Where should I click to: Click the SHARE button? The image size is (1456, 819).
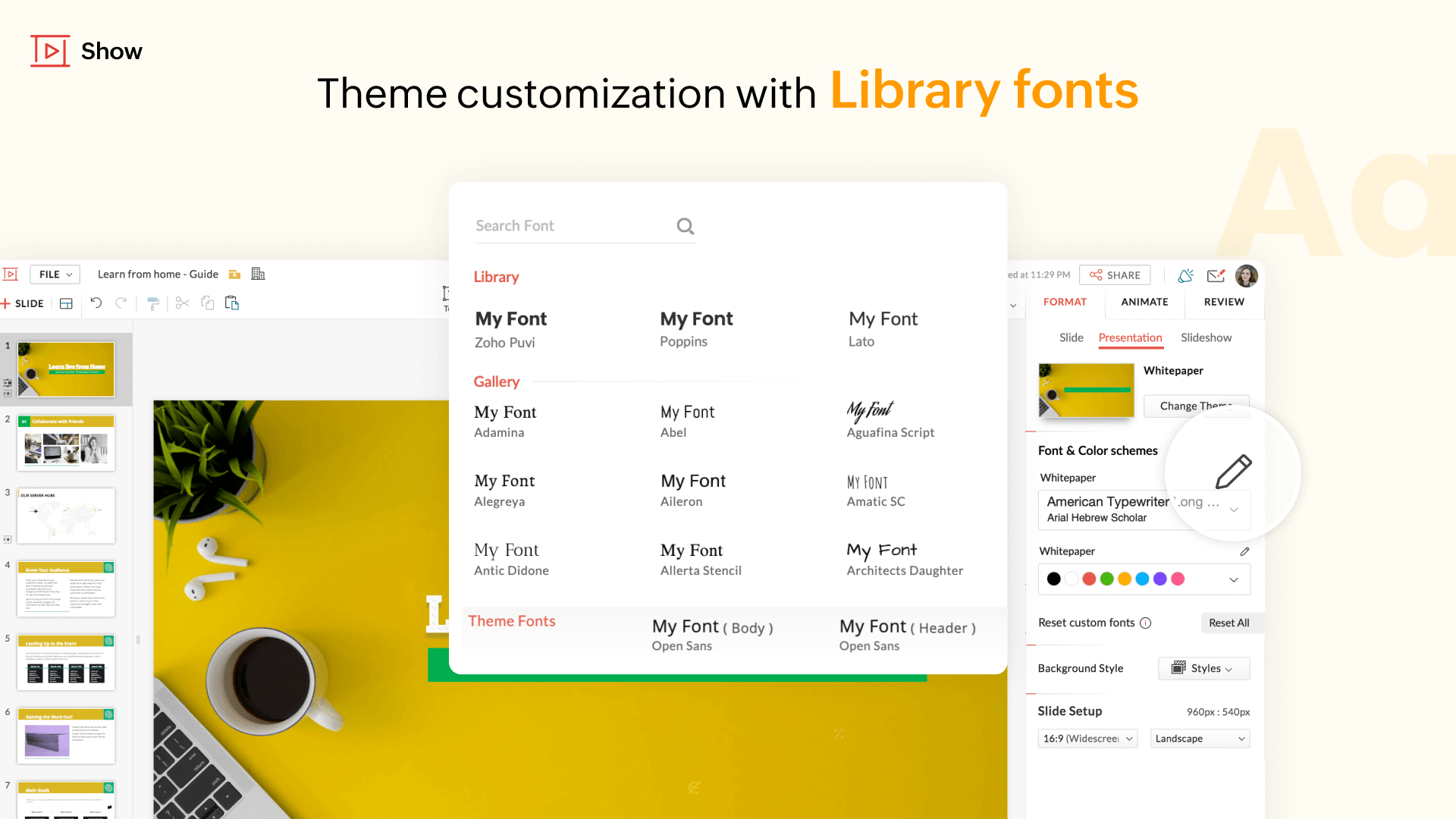[1115, 275]
